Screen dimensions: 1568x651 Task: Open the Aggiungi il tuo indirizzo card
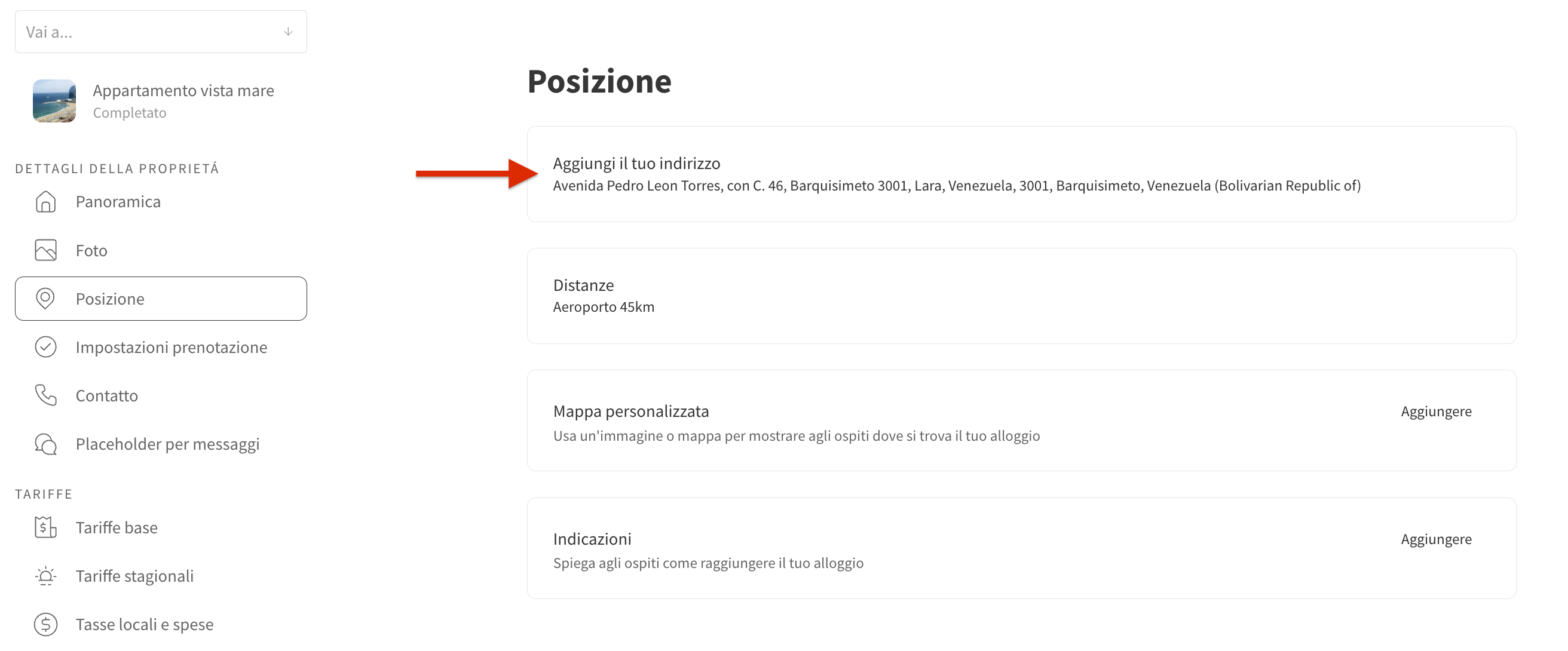[1021, 174]
